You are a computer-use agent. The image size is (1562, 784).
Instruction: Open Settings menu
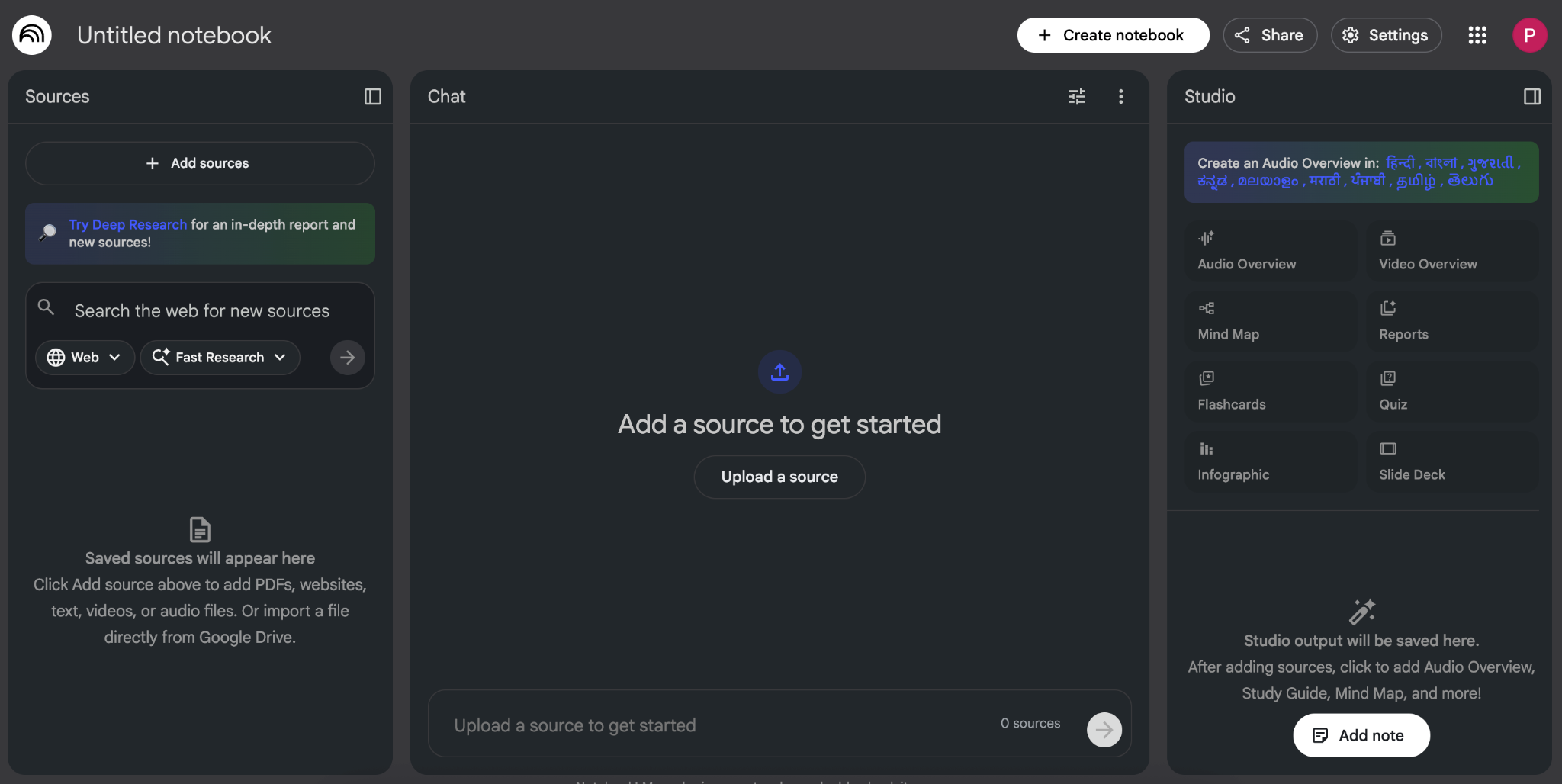[x=1386, y=35]
